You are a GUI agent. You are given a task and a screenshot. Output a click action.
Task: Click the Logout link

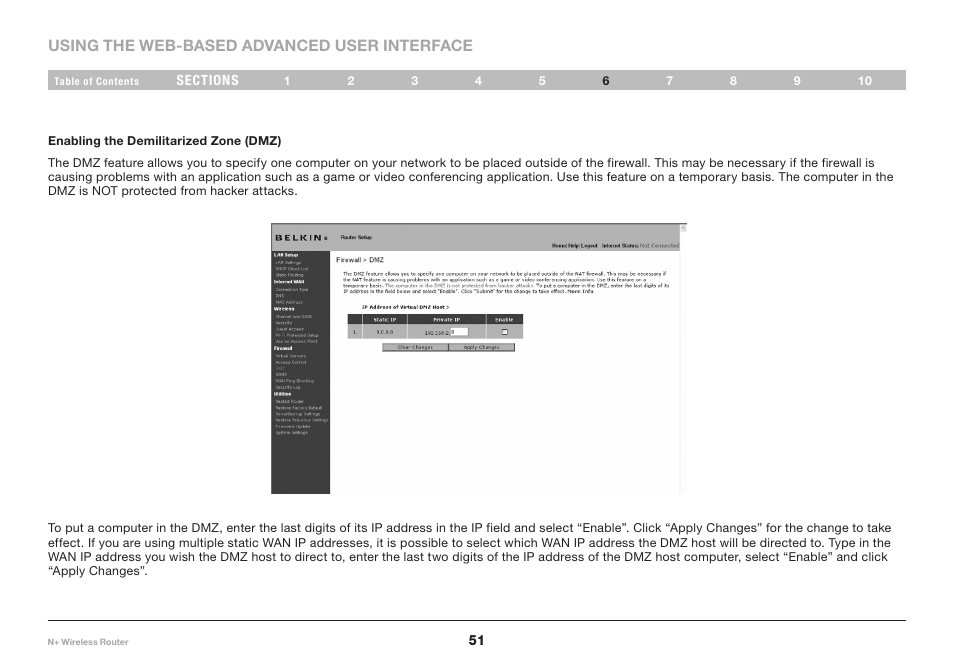tap(589, 246)
